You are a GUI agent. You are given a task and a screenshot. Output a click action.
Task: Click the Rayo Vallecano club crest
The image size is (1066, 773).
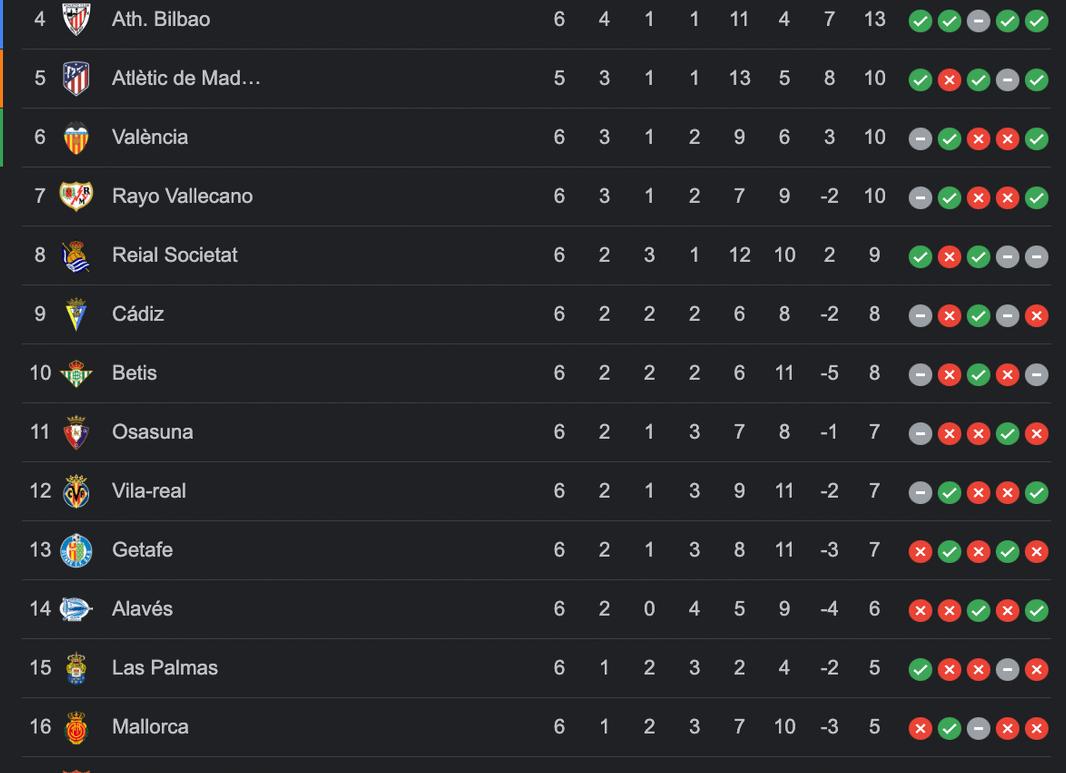click(76, 196)
